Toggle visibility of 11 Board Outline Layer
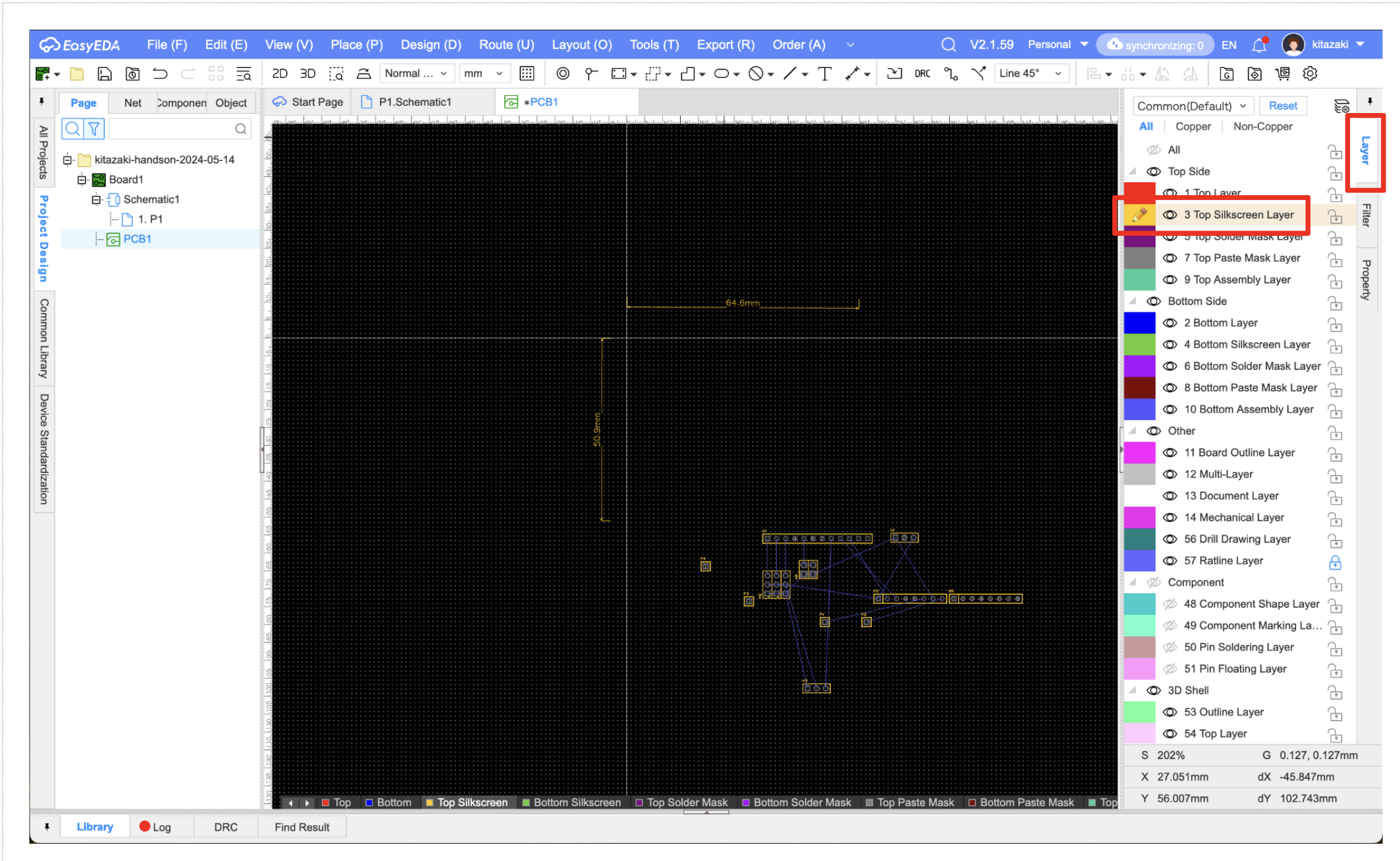This screenshot has height=861, width=1400. point(1170,453)
